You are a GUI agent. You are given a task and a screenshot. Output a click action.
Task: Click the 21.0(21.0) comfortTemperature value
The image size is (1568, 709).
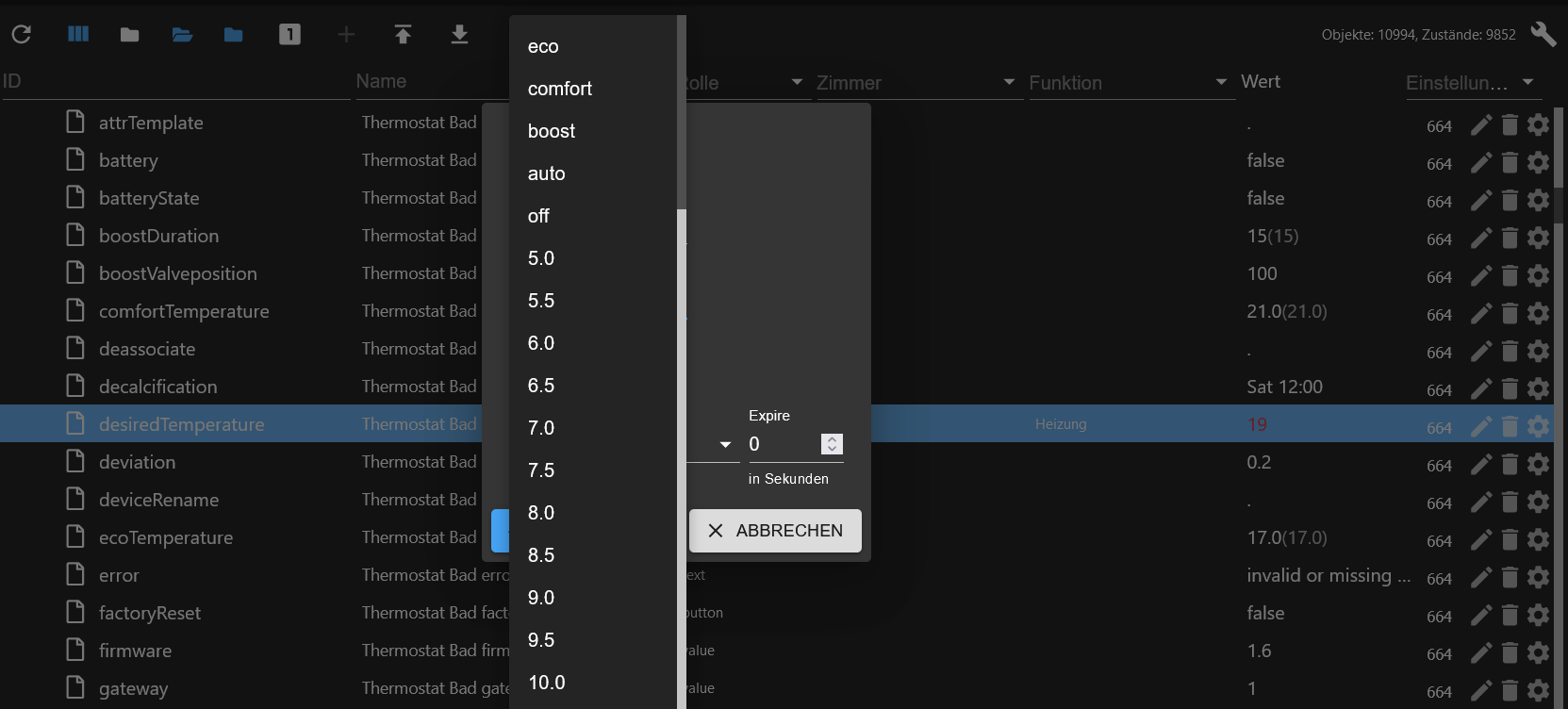coord(1286,311)
